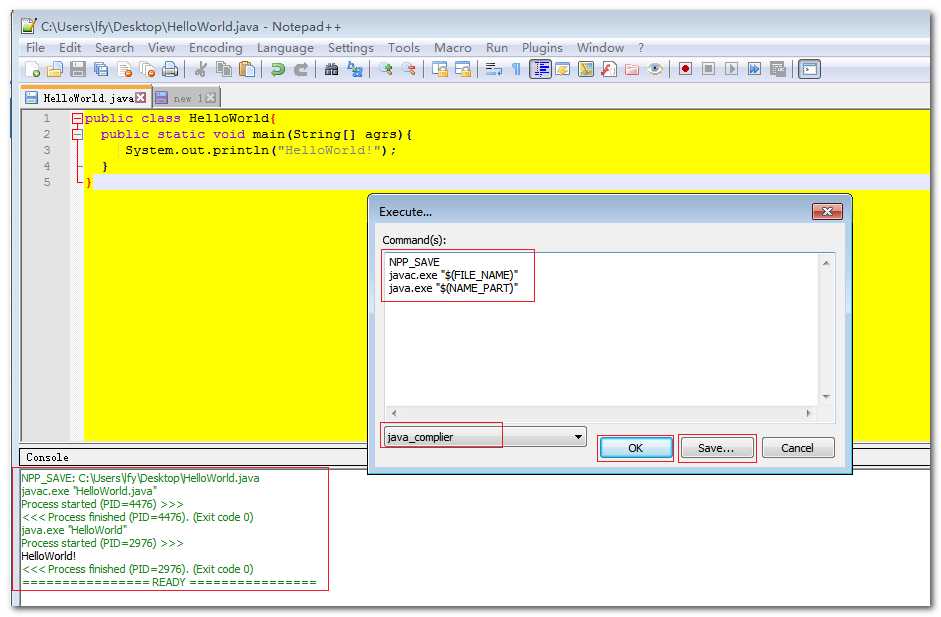Open the Language menu
This screenshot has width=941, height=617.
pos(285,47)
